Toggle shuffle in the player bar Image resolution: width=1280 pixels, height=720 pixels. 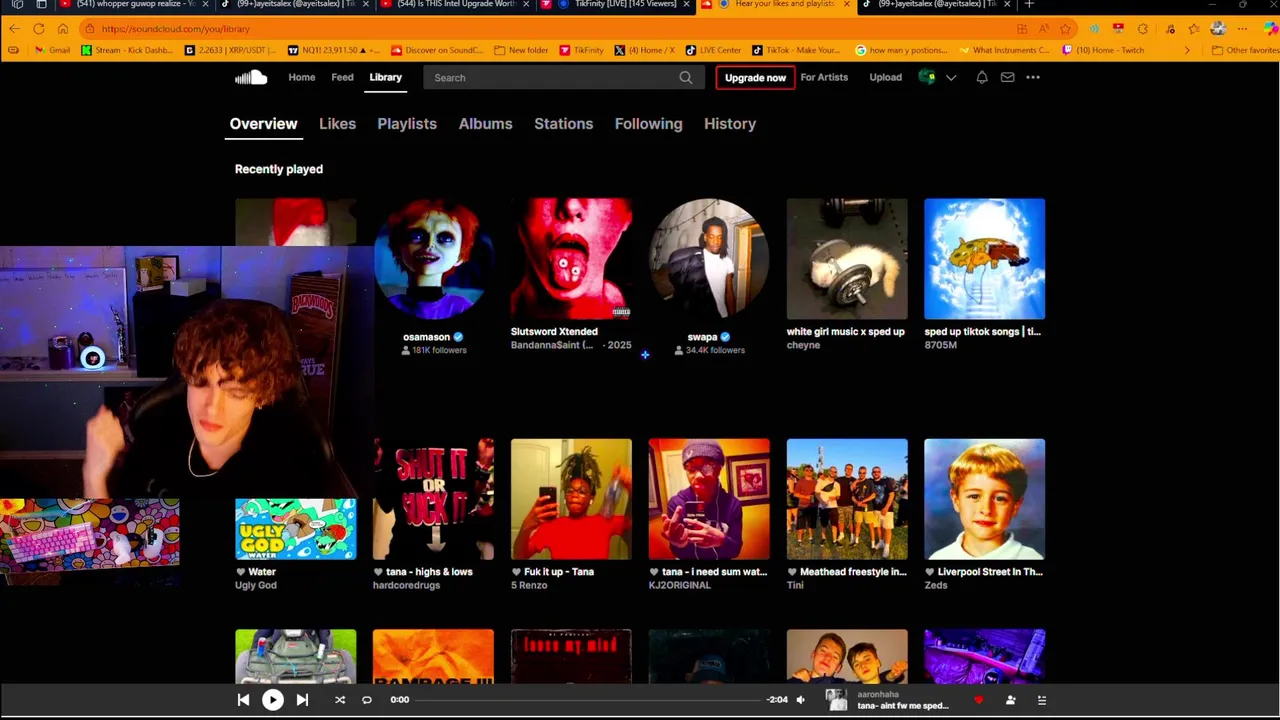(340, 700)
